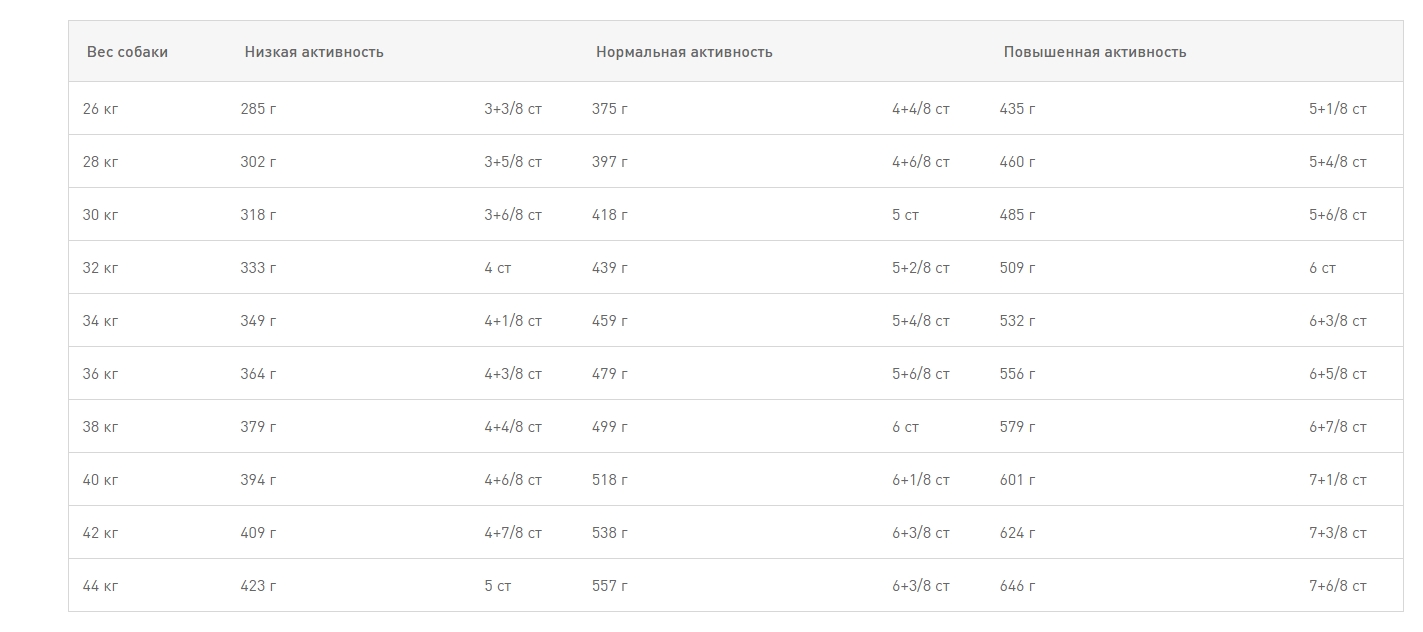Click the '7+6/8 ст' cup amount
1423x632 pixels.
coord(1337,586)
